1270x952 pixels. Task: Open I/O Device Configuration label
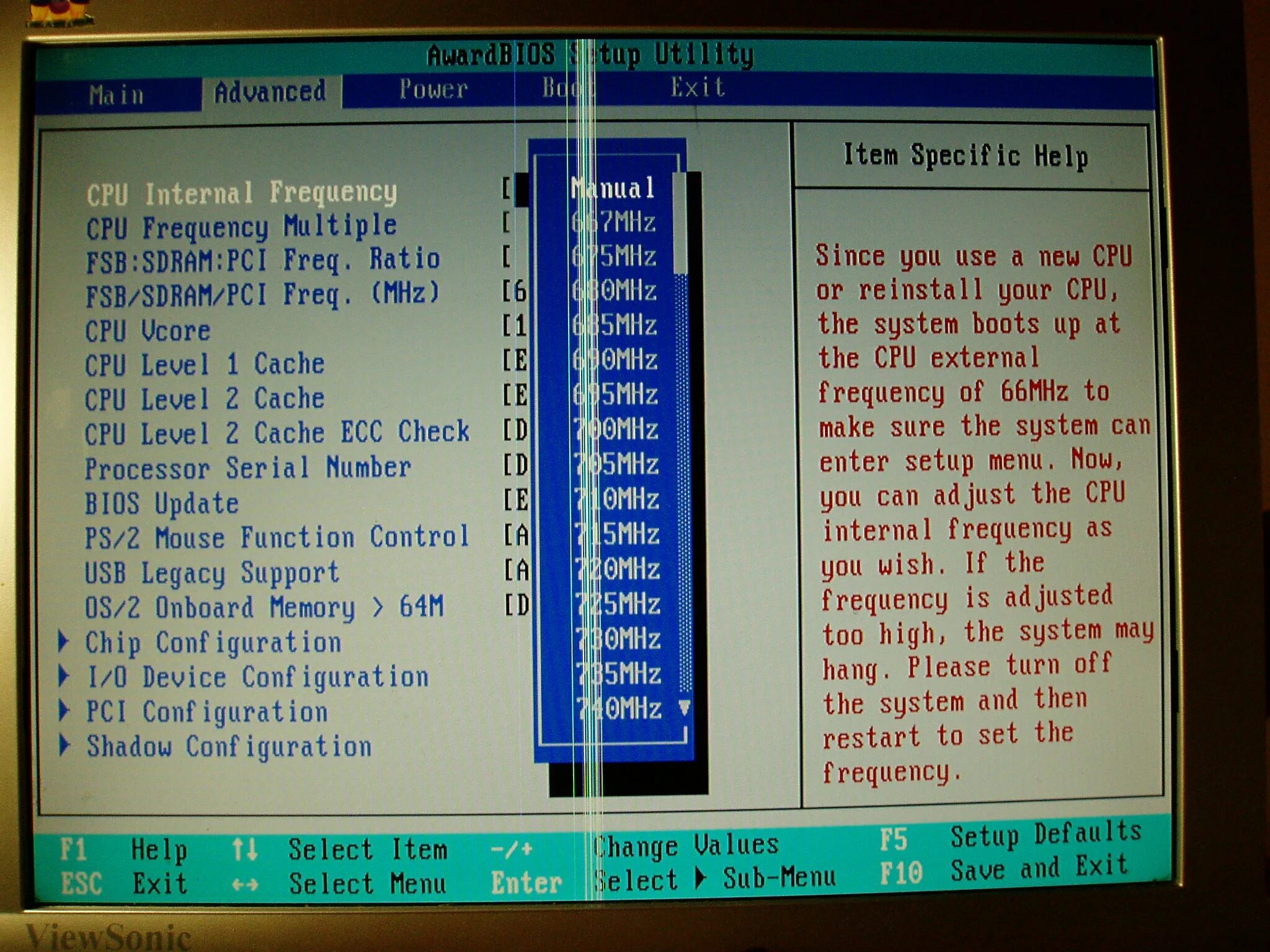(257, 678)
